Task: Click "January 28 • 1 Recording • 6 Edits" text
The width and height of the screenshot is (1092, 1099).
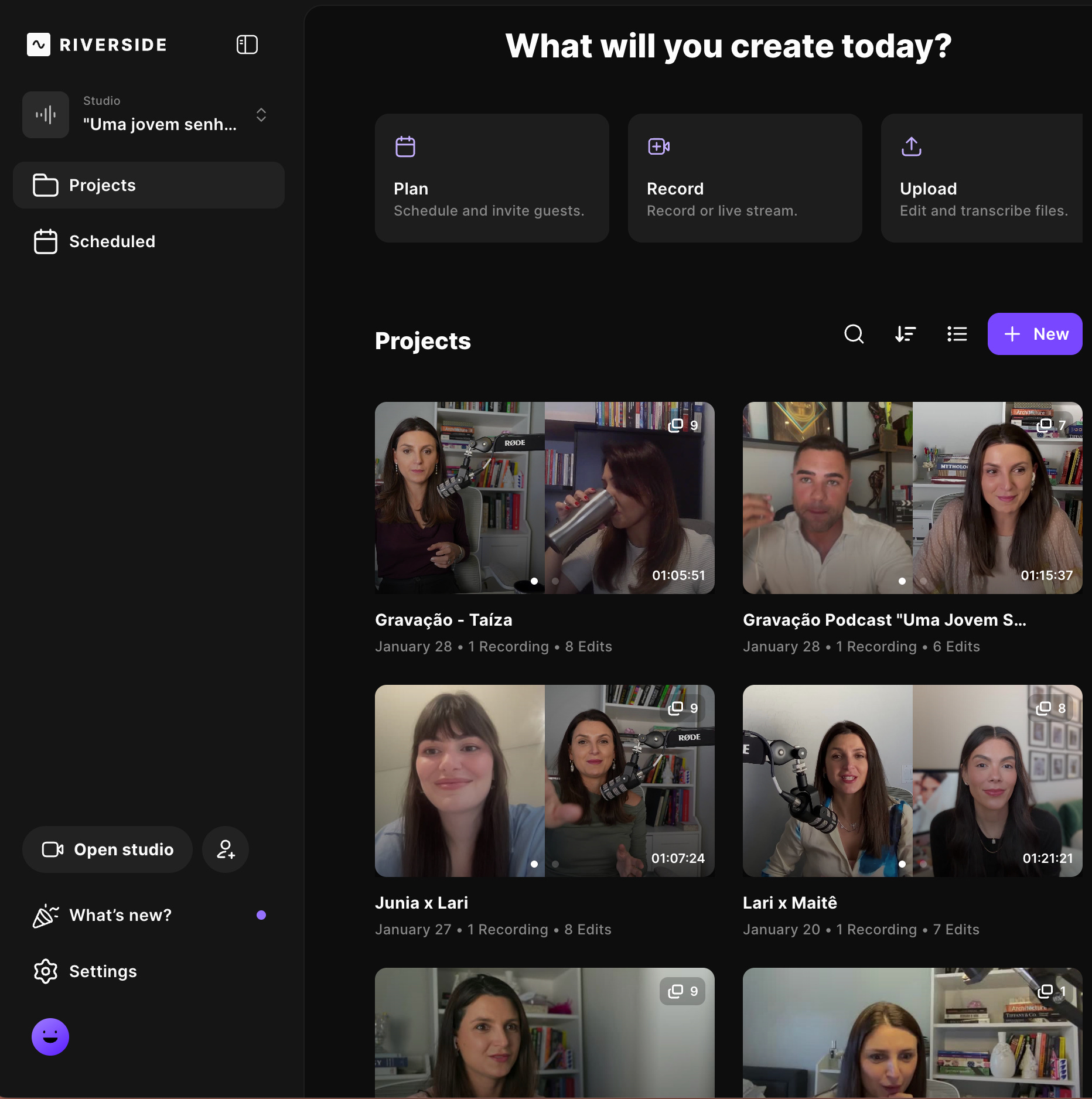Action: click(861, 647)
